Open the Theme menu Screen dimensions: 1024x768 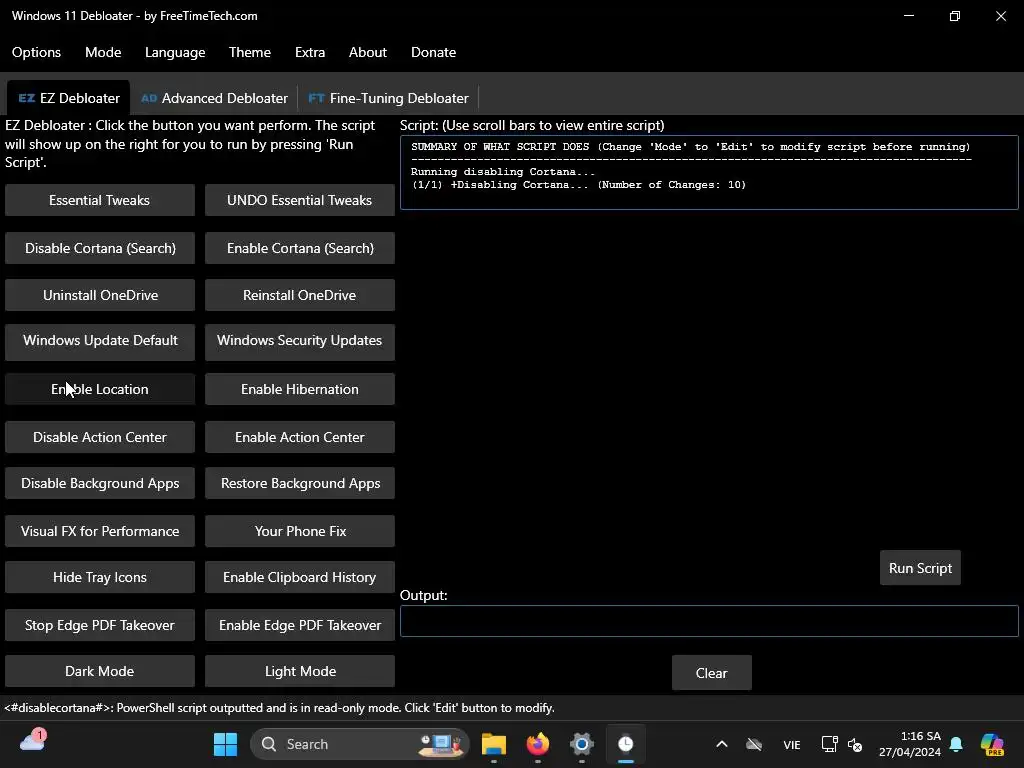tap(249, 52)
